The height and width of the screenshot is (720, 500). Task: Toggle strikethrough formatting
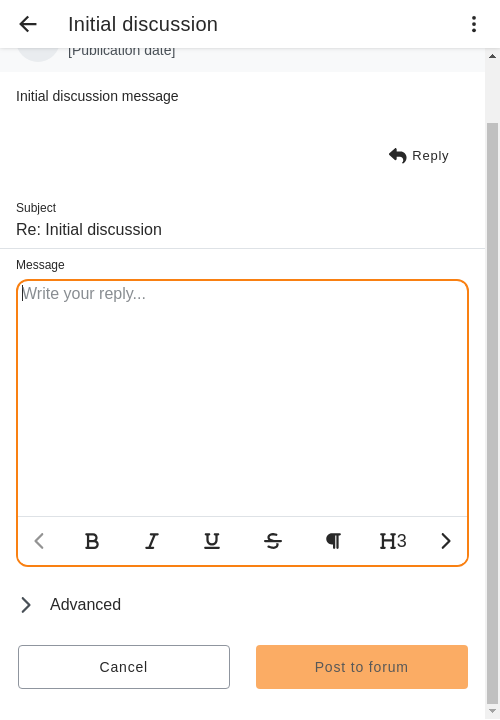[x=273, y=541]
